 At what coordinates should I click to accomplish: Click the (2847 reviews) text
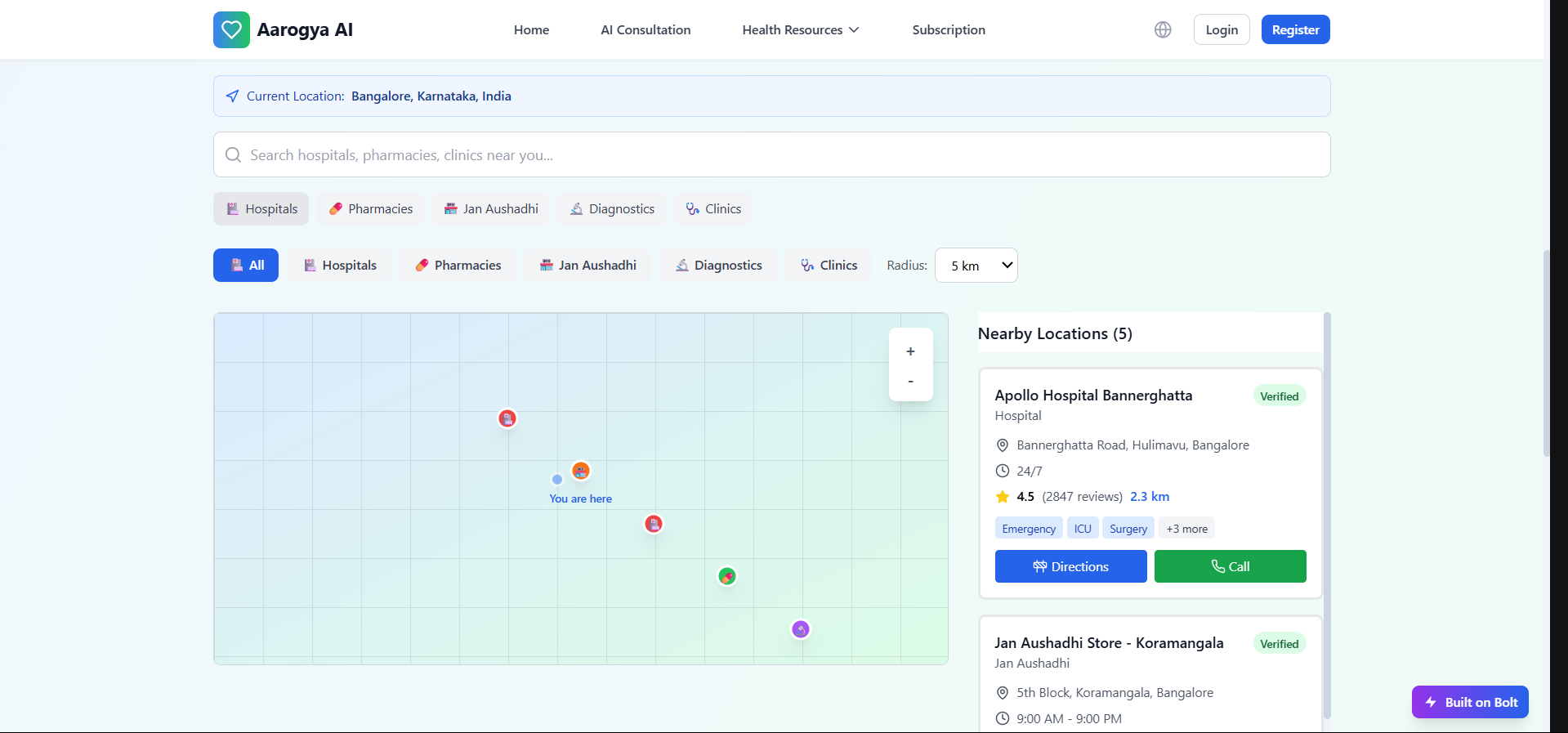point(1082,497)
